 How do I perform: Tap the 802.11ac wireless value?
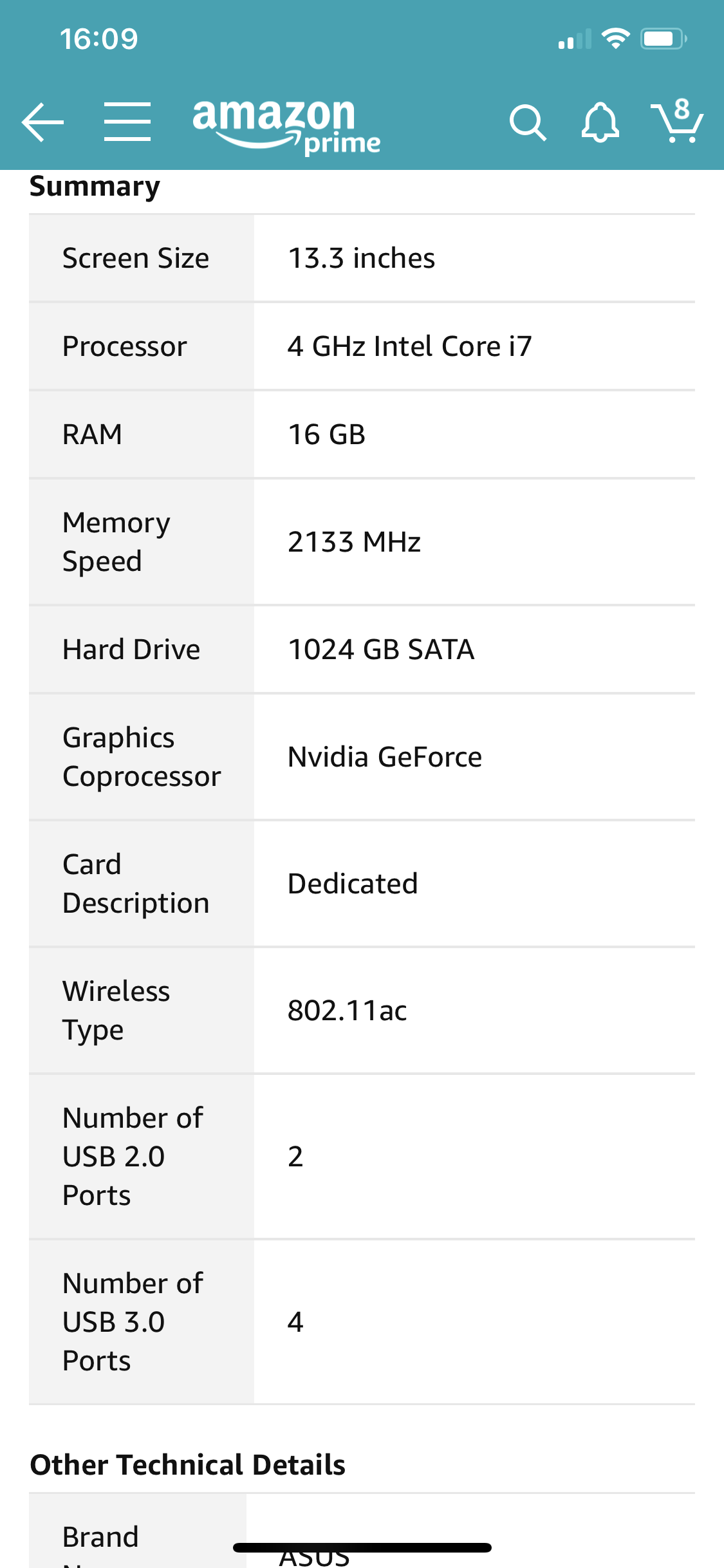pos(347,1011)
